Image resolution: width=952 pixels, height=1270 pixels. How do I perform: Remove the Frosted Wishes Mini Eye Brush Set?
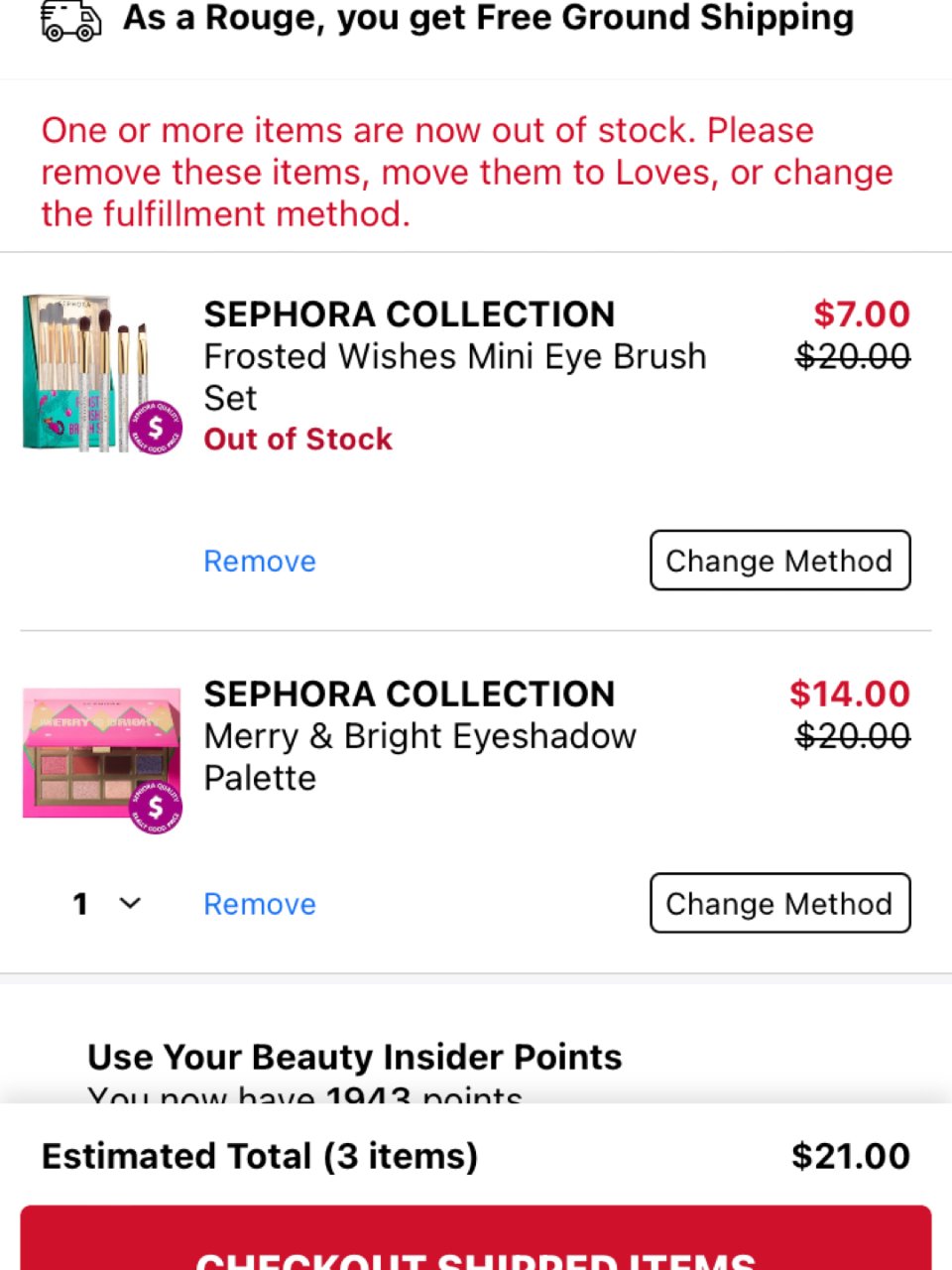click(260, 562)
